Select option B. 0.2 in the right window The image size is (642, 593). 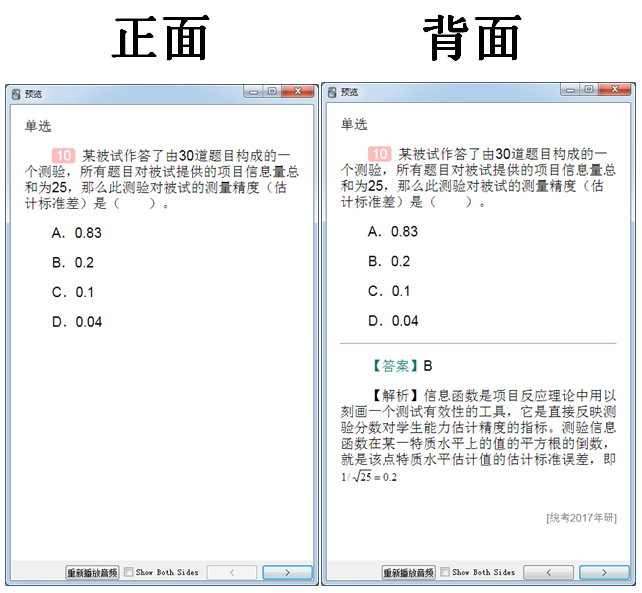pos(389,261)
